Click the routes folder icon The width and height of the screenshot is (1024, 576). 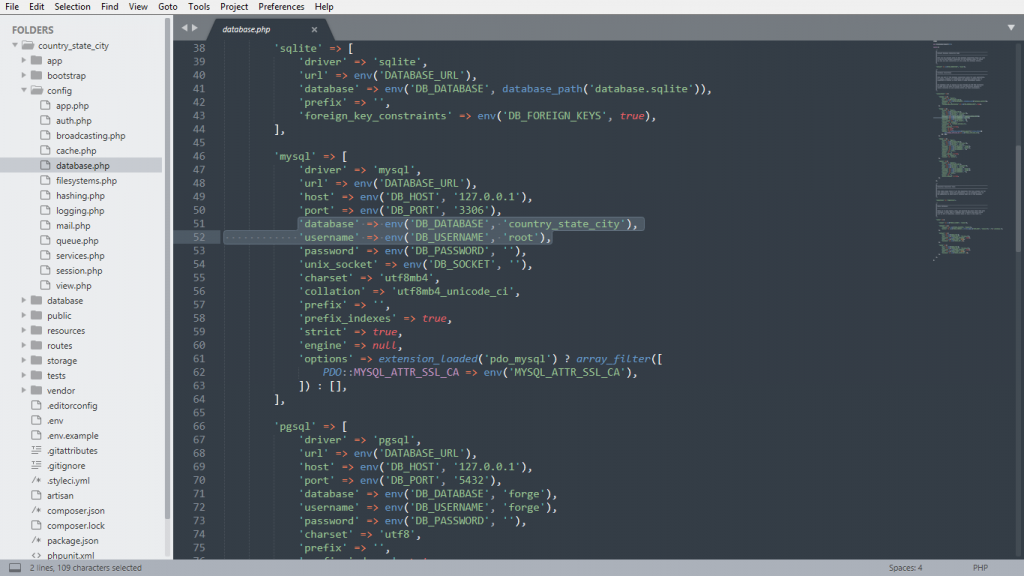coord(36,345)
